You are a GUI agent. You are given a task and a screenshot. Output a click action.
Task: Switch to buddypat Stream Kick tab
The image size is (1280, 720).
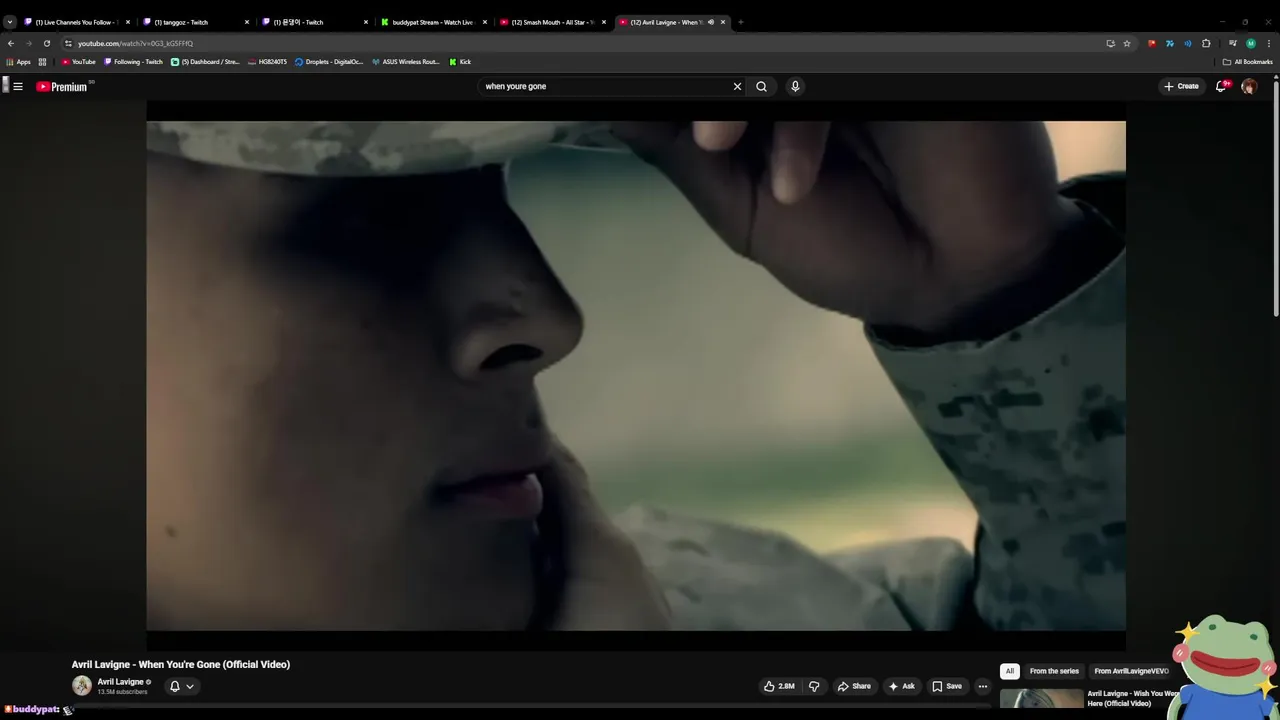434,22
